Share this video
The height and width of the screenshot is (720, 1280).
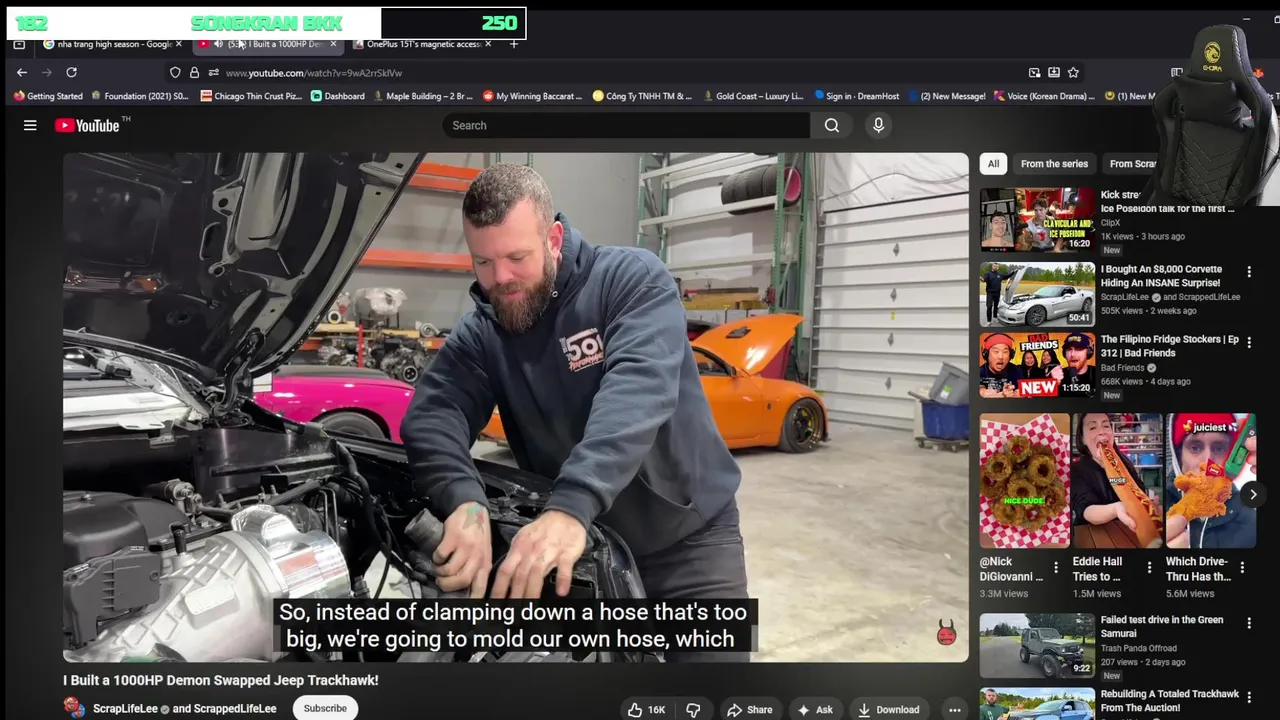pyautogui.click(x=750, y=710)
